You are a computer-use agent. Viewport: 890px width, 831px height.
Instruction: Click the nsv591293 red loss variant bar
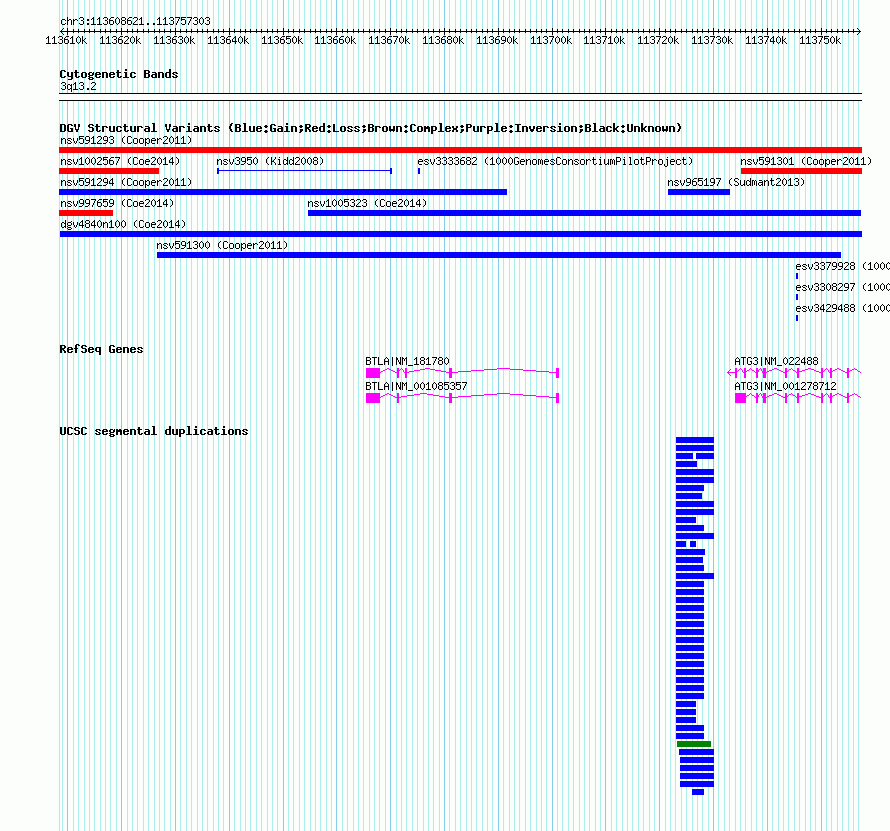[460, 150]
